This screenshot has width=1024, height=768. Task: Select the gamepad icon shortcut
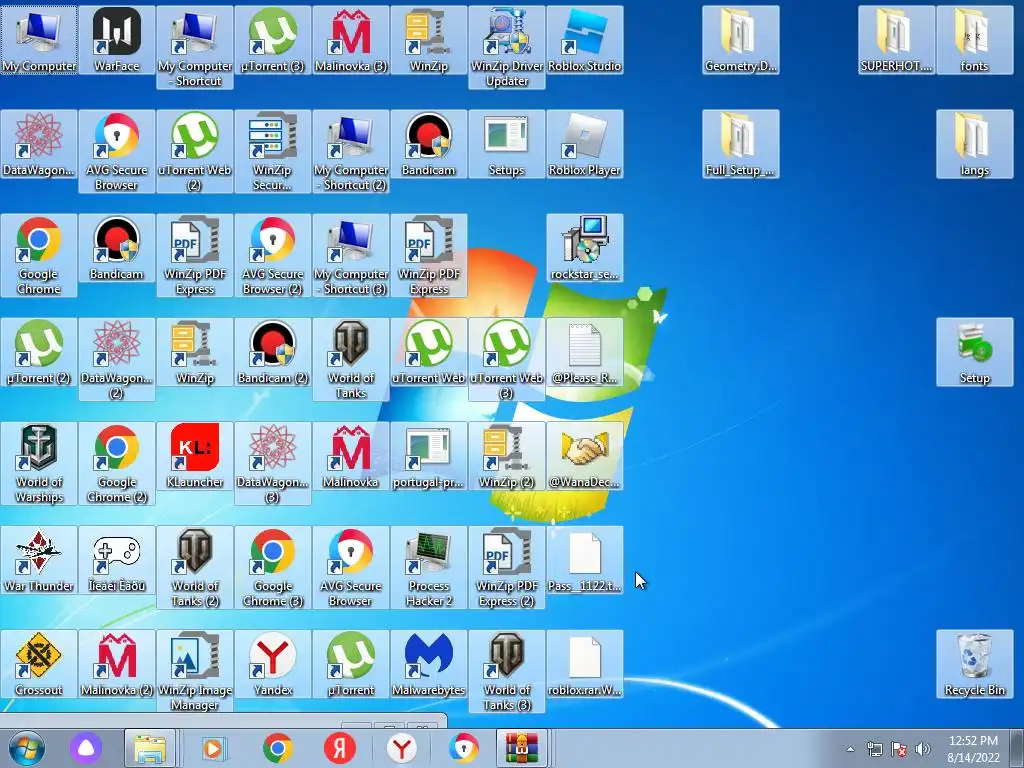tap(117, 559)
